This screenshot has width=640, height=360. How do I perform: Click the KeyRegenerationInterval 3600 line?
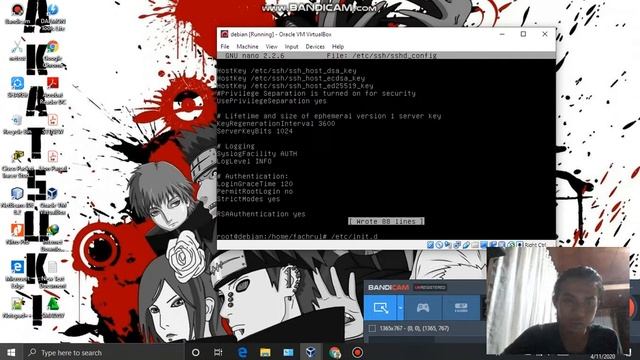click(276, 124)
